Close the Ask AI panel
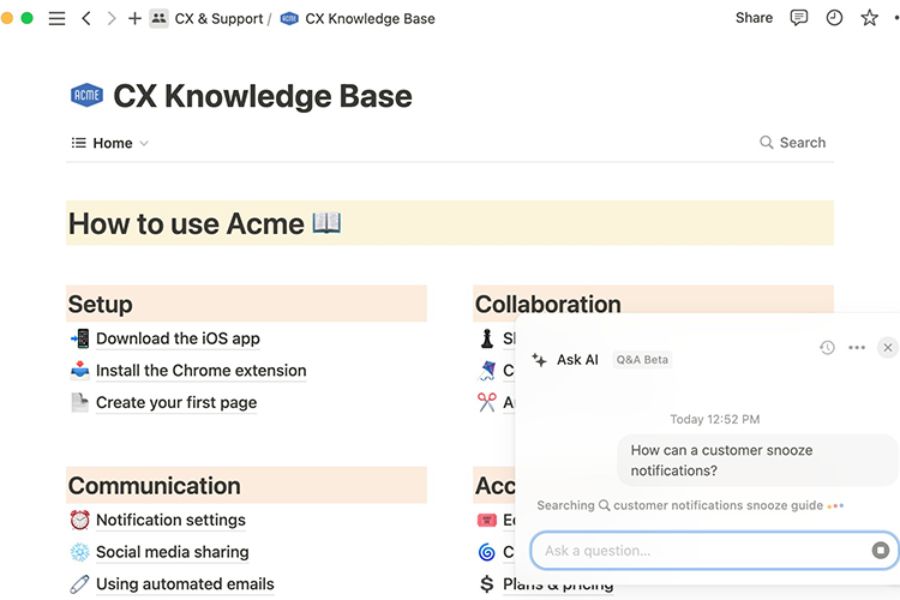 click(x=887, y=348)
